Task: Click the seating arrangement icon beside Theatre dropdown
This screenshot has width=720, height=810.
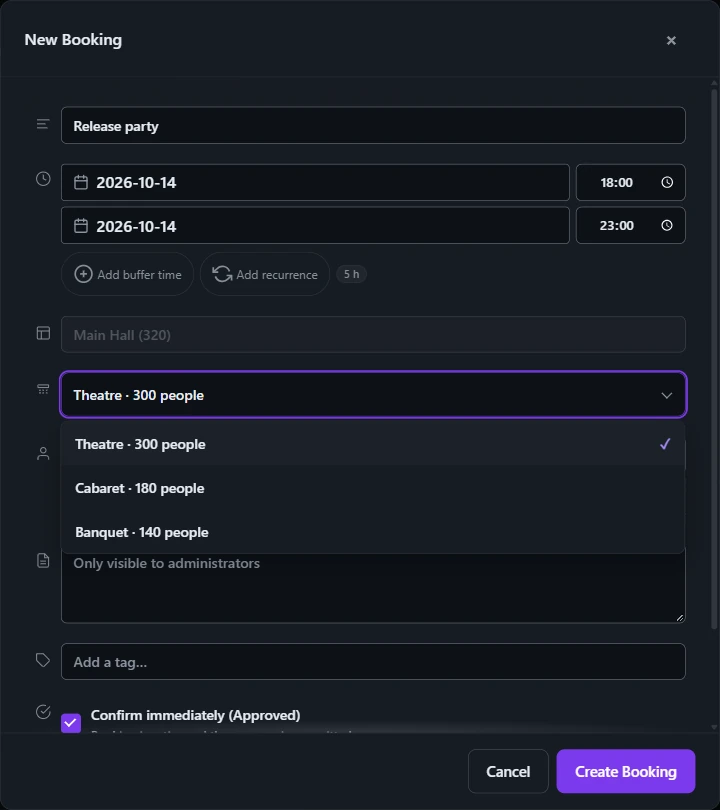Action: [43, 389]
